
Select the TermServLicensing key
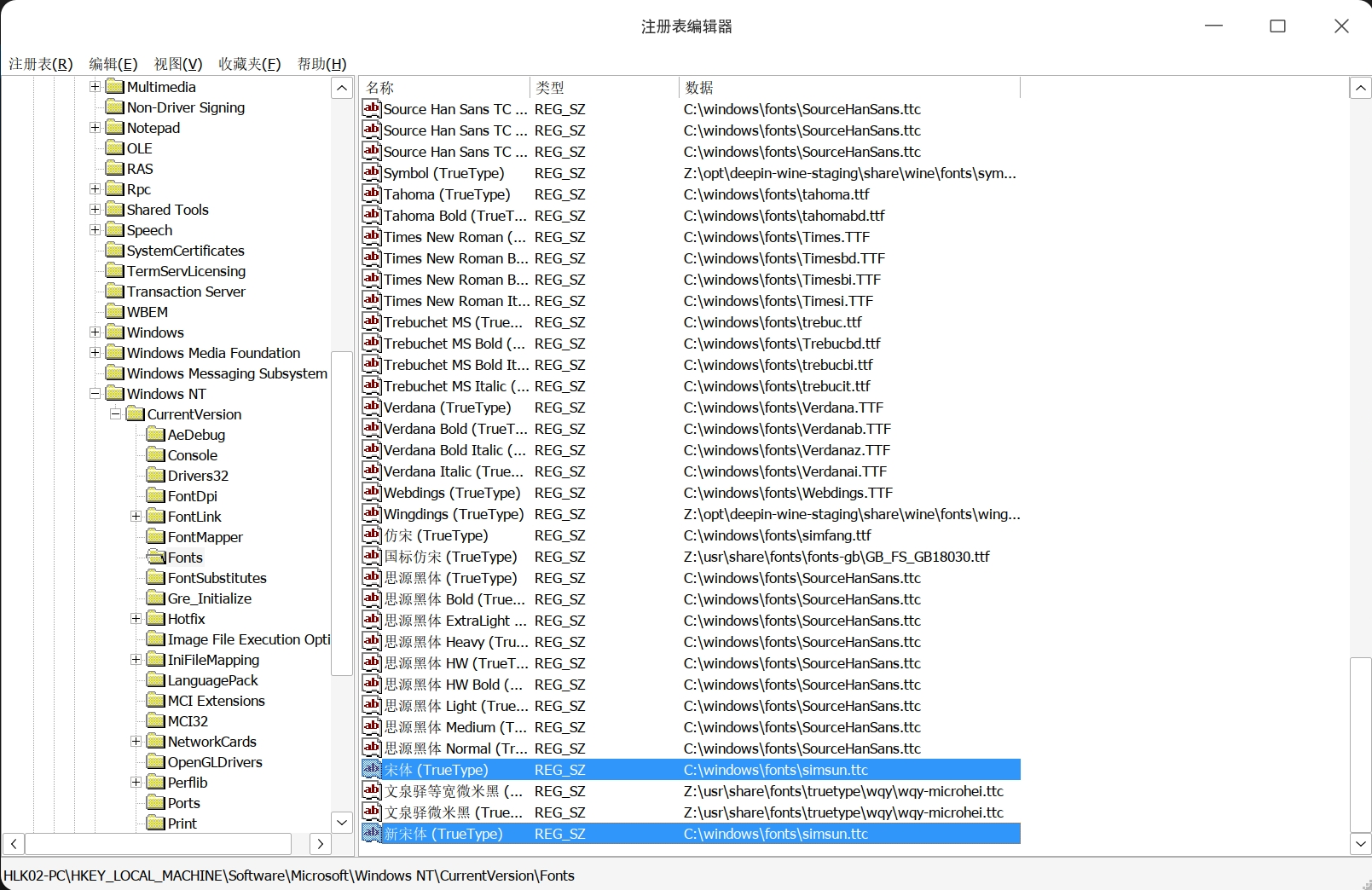pyautogui.click(x=186, y=270)
